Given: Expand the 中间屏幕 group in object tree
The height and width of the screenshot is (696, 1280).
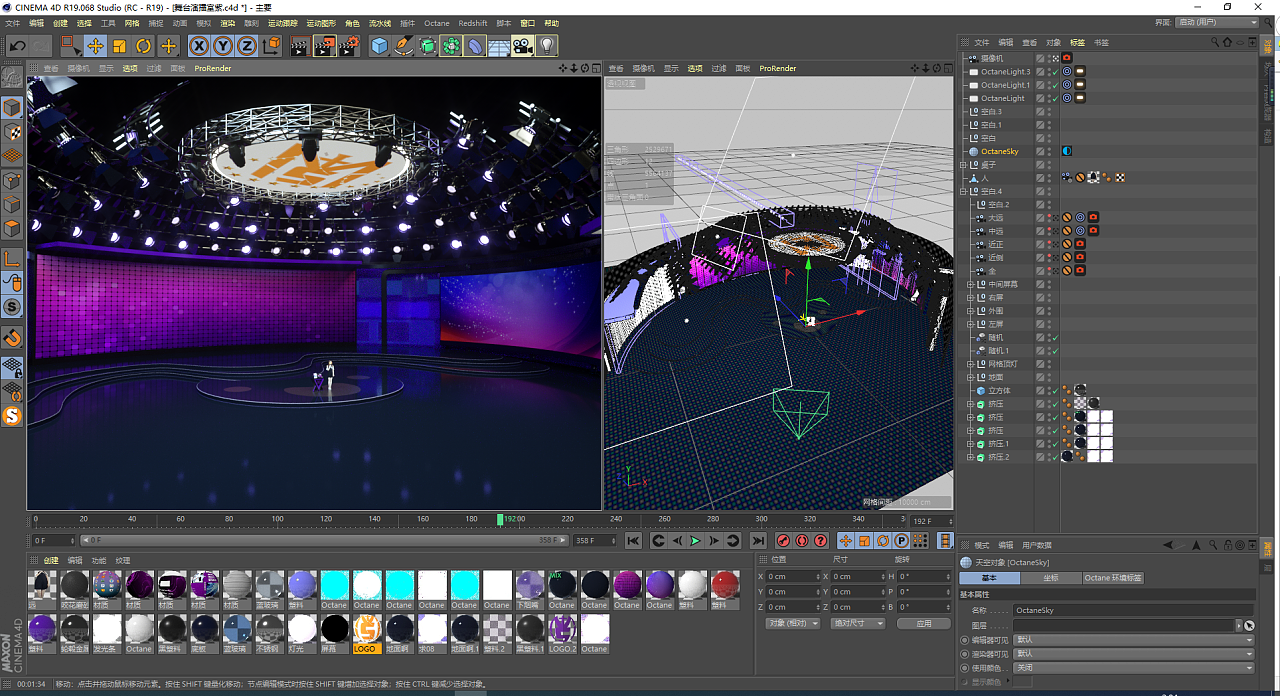Looking at the screenshot, I should coord(969,285).
